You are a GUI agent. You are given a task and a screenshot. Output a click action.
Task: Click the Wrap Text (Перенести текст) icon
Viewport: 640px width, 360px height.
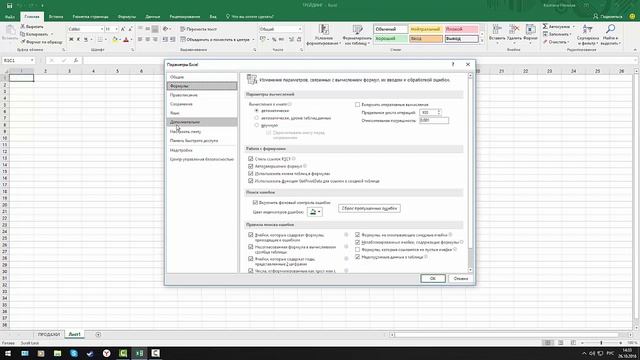pos(183,29)
